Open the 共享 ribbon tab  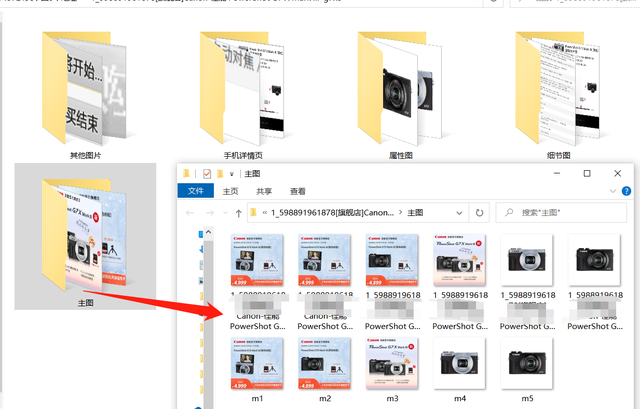264,191
